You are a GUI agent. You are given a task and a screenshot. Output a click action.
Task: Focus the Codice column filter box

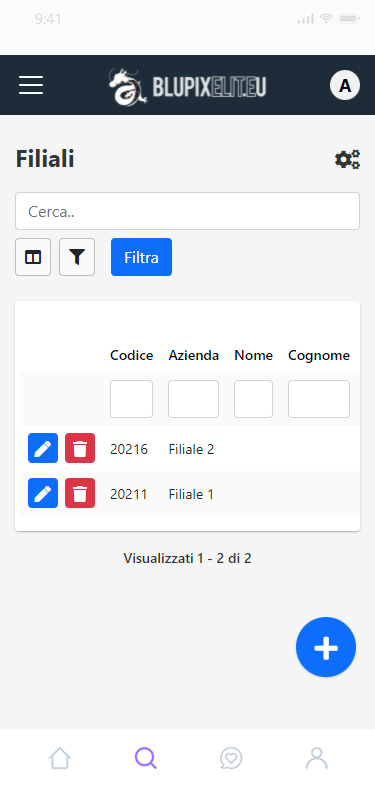coord(132,399)
